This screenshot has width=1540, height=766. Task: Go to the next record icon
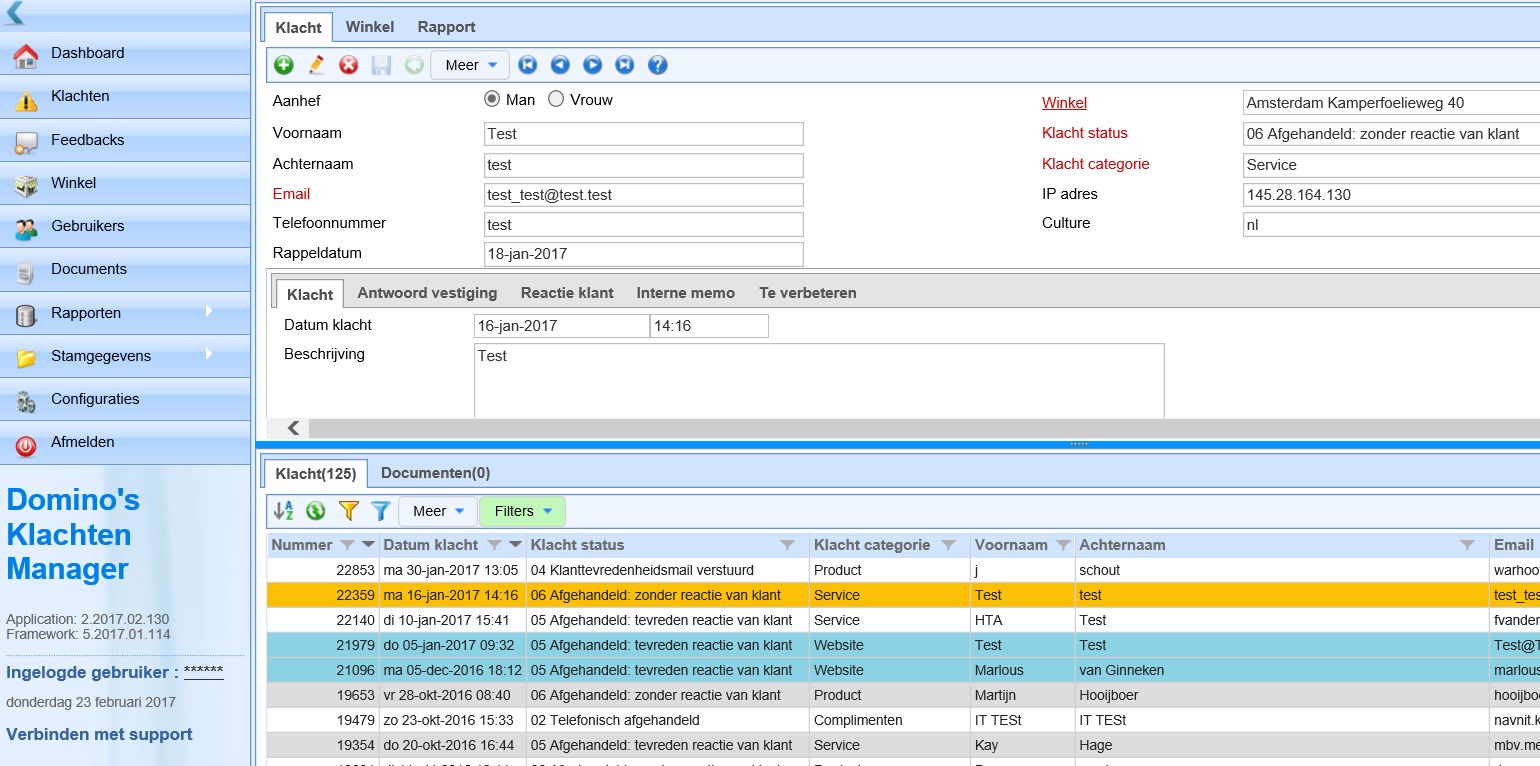tap(593, 65)
